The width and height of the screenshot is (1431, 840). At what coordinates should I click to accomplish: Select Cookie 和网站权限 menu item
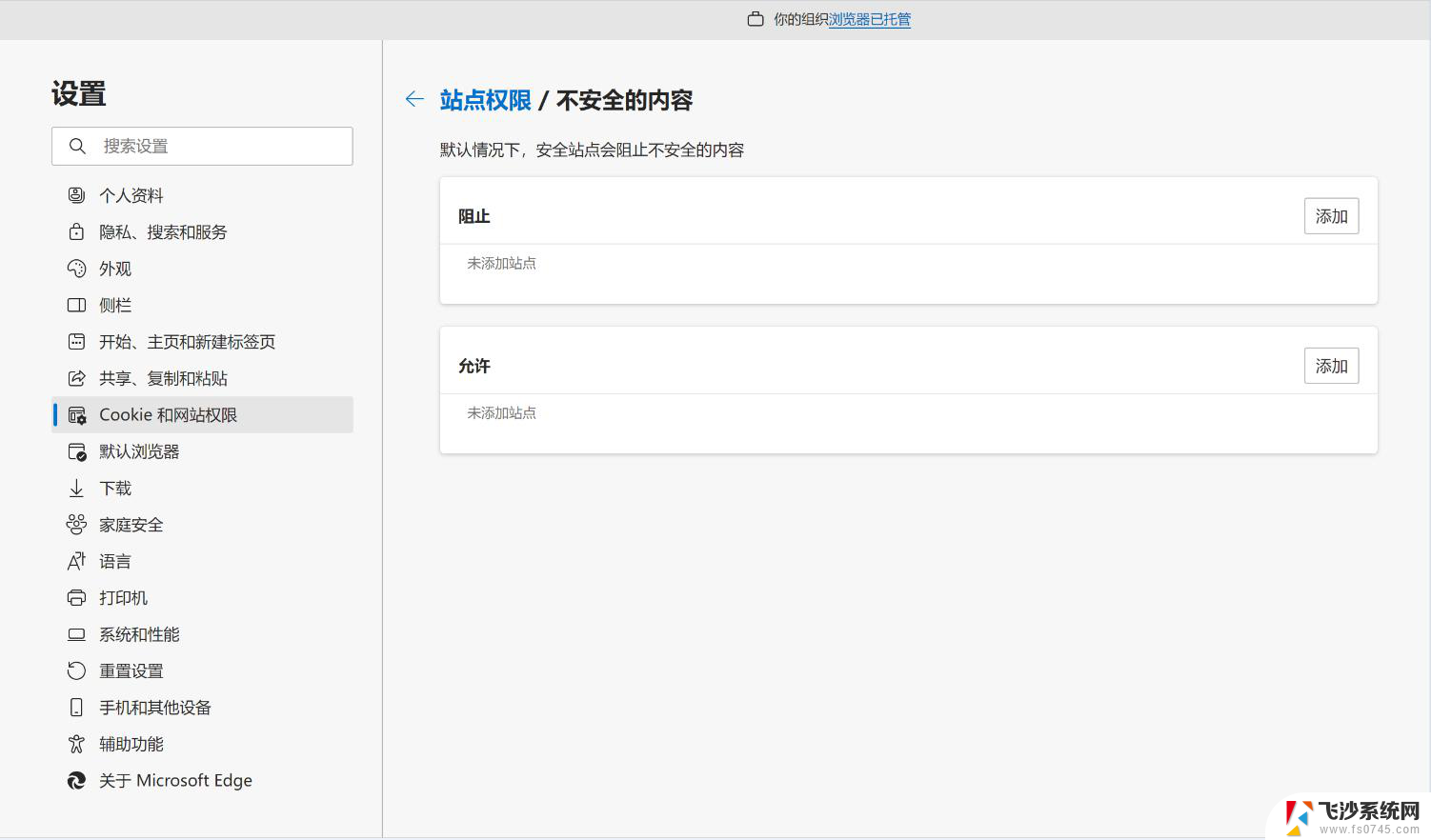(202, 415)
